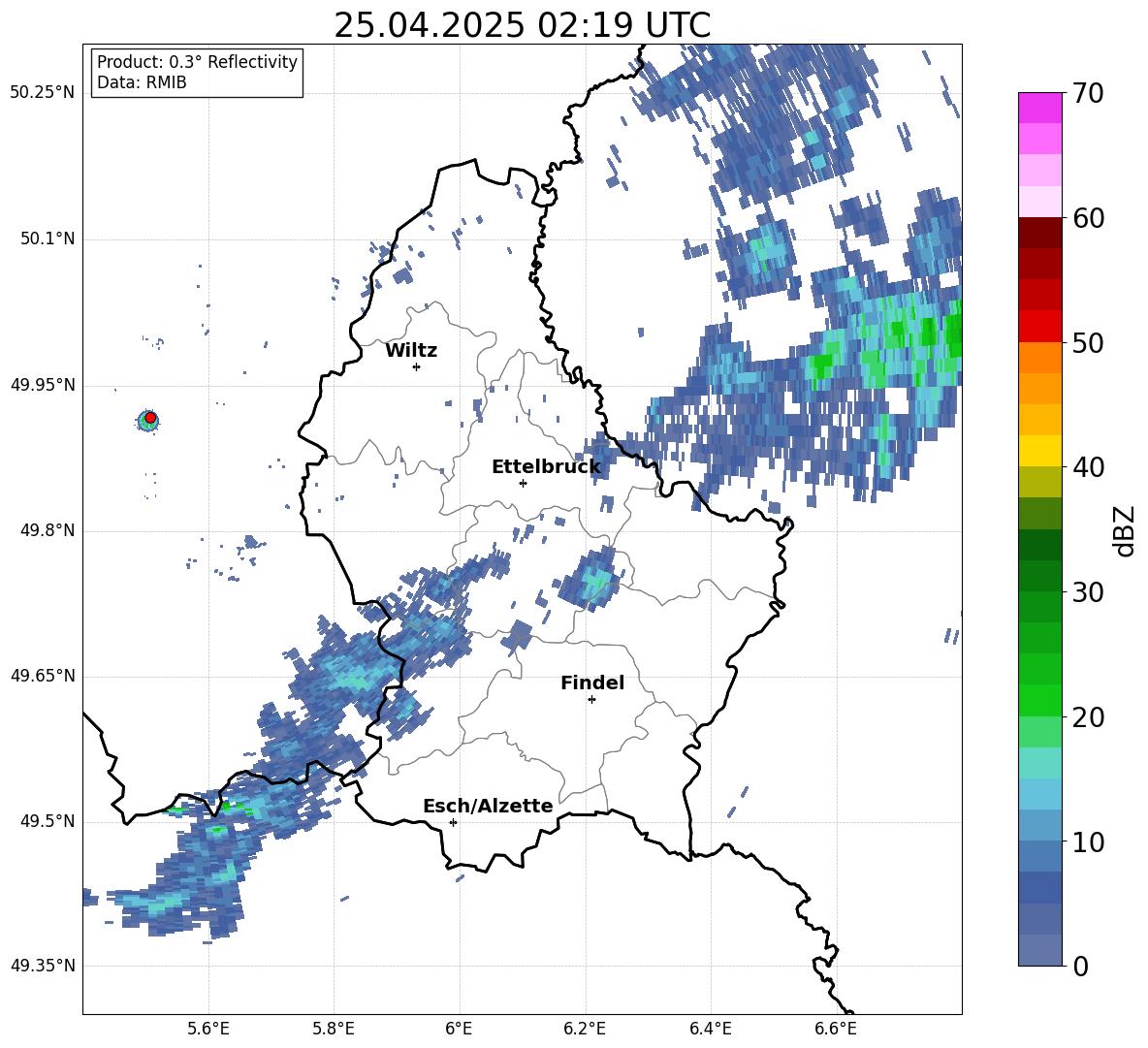
Task: Click the 40 colorbar tick label
Action: click(1088, 467)
